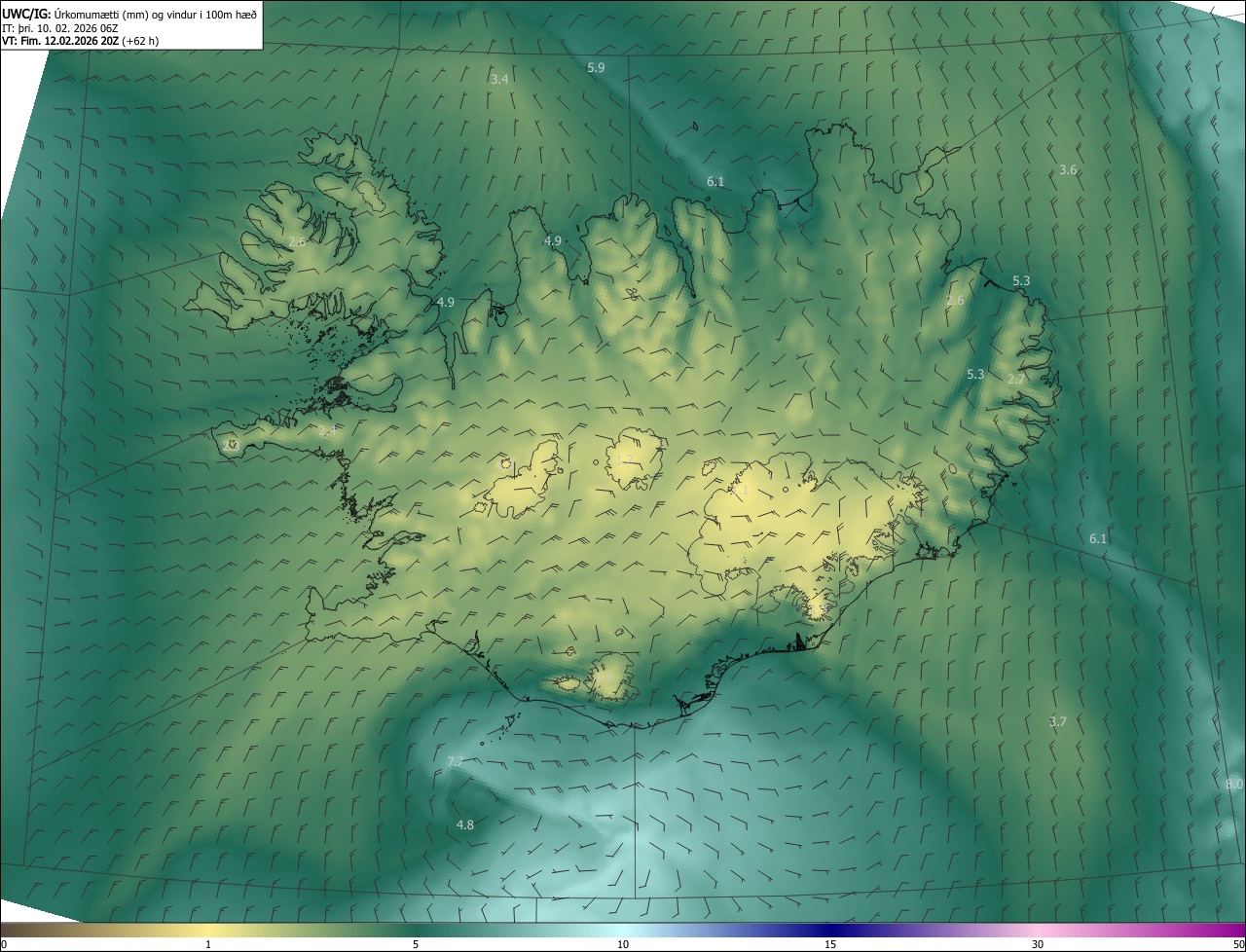Select the 15 tick on the color scale

coord(830,945)
